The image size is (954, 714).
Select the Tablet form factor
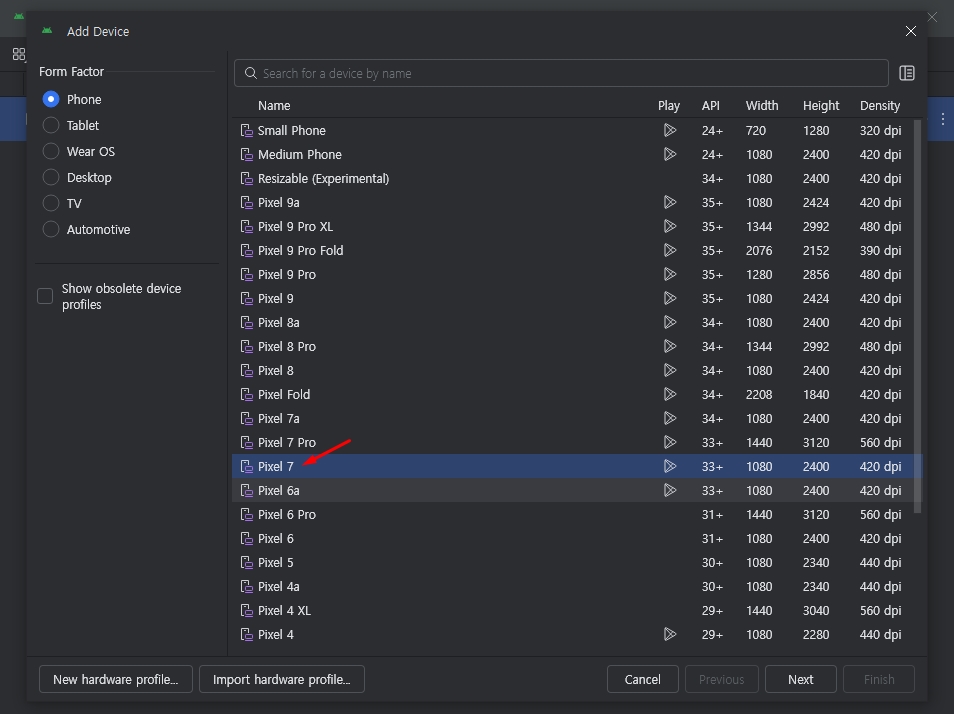tap(51, 125)
